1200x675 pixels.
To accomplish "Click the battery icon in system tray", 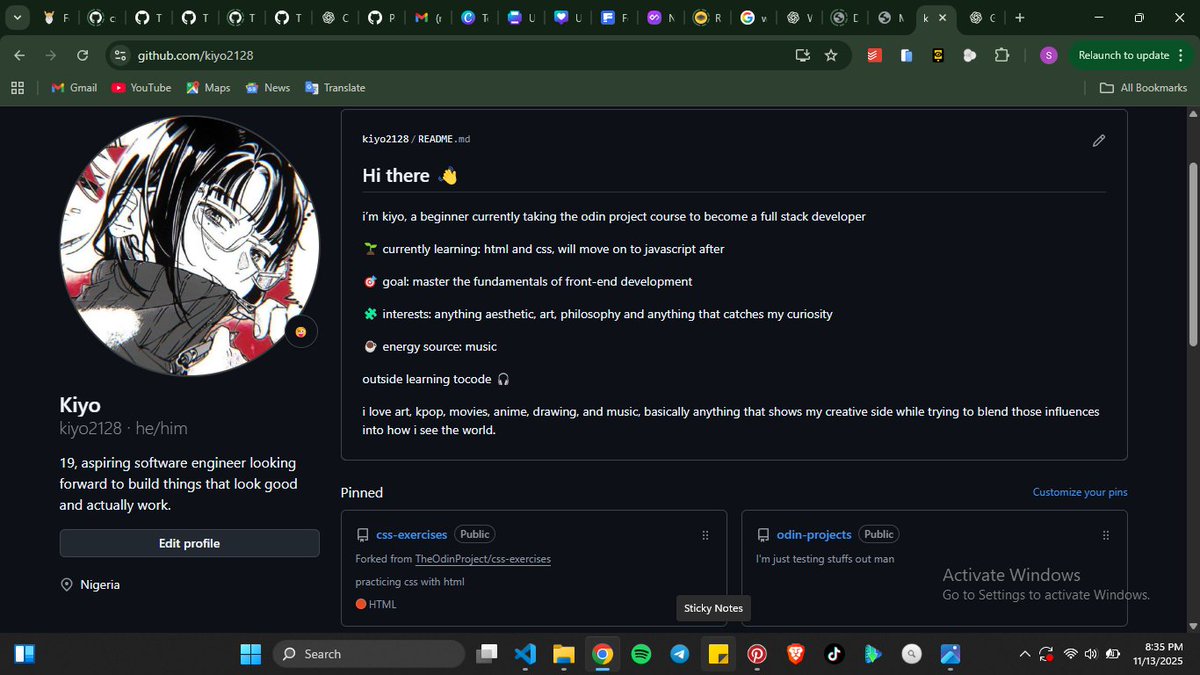I will tap(1113, 654).
